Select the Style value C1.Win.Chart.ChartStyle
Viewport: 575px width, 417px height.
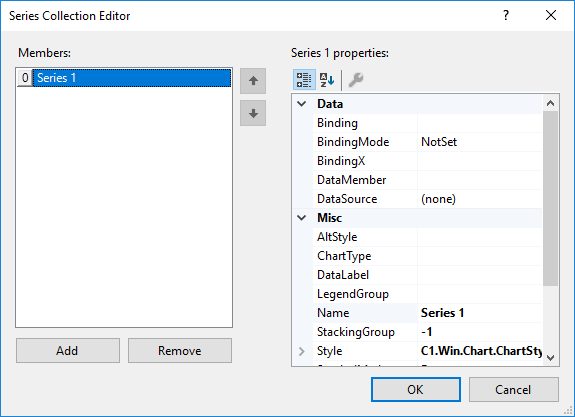click(480, 351)
